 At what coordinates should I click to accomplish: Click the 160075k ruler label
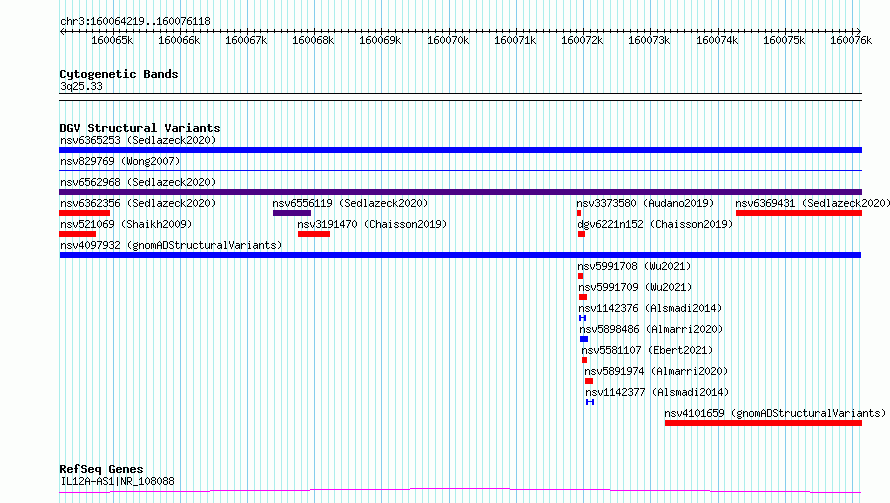point(784,40)
